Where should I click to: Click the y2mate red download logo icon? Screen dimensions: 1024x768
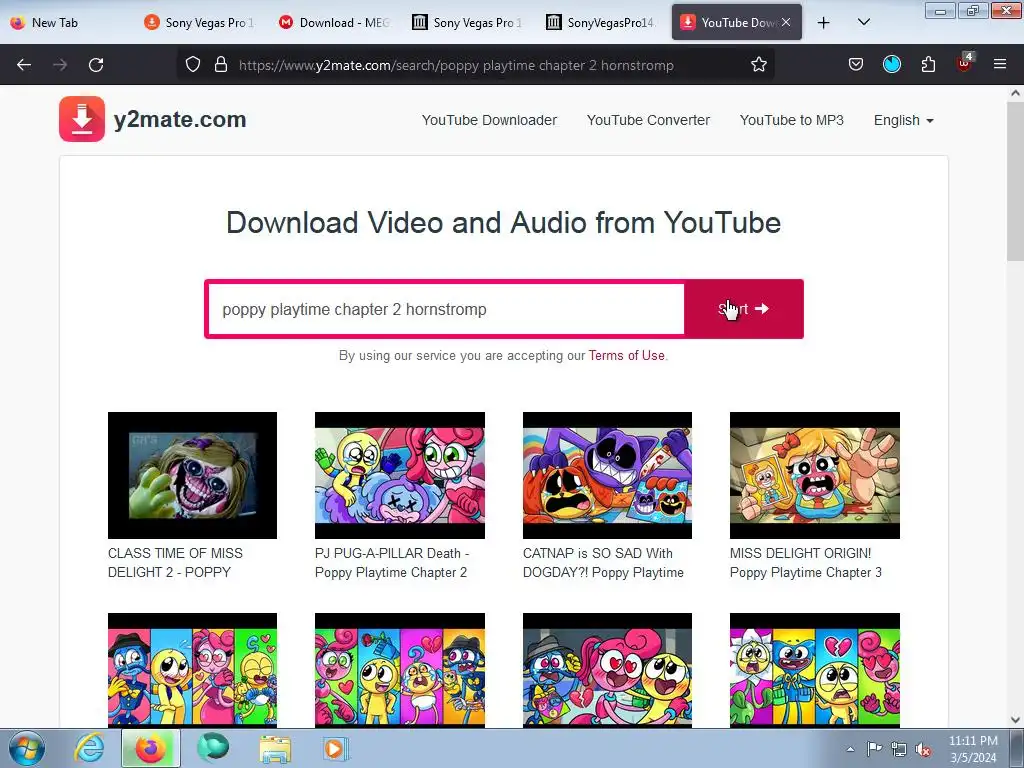pyautogui.click(x=82, y=119)
